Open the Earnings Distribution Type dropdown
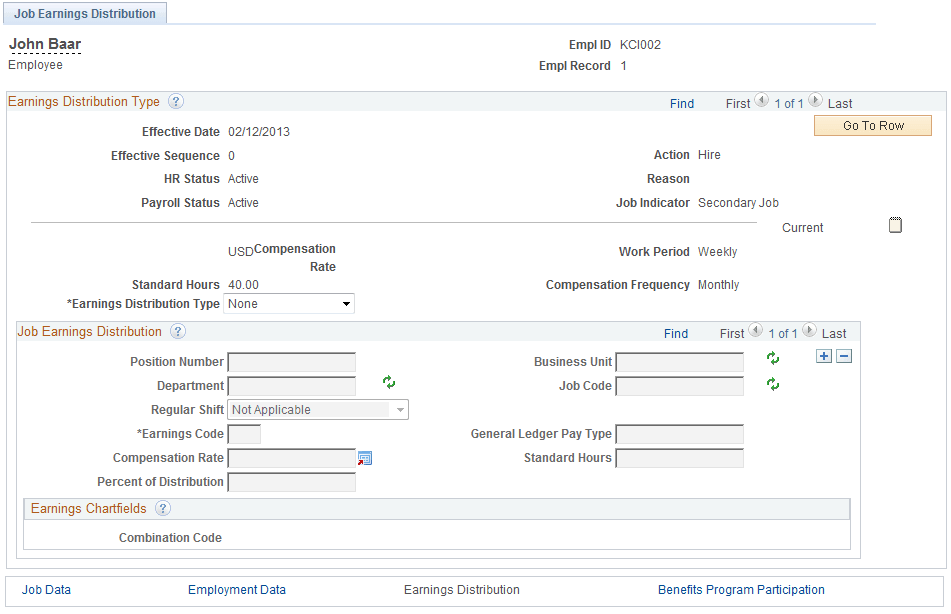Image resolution: width=951 pixels, height=614 pixels. [x=345, y=303]
